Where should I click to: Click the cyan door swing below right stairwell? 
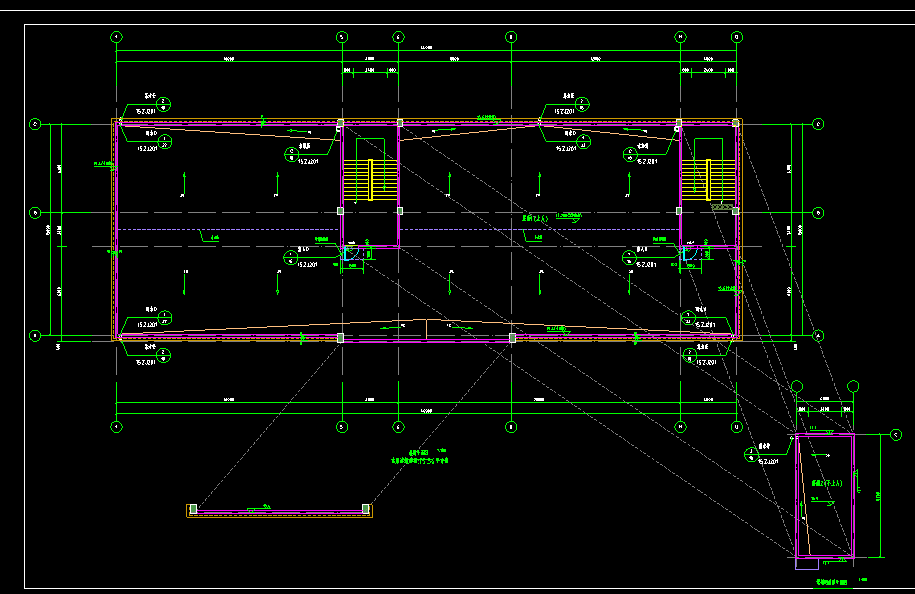[689, 255]
